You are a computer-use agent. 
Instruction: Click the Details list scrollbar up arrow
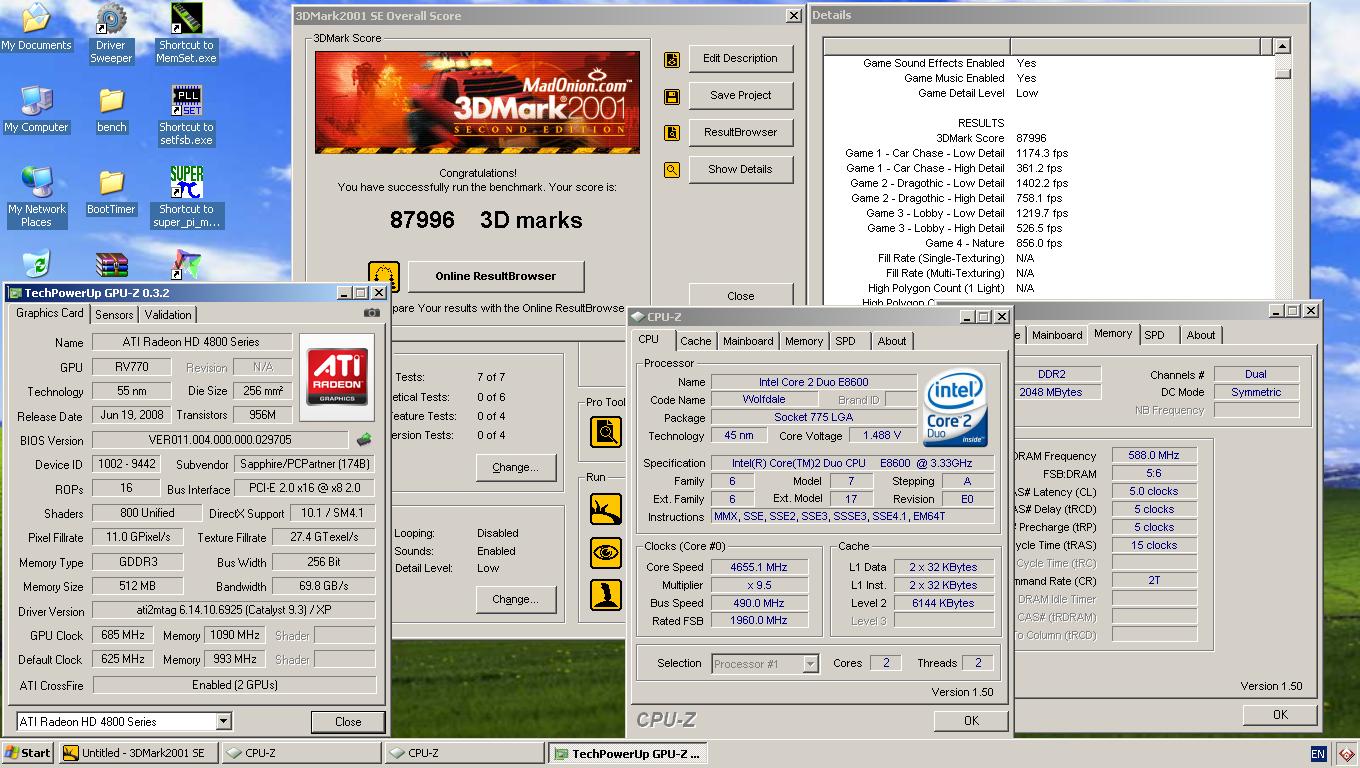pos(1282,46)
